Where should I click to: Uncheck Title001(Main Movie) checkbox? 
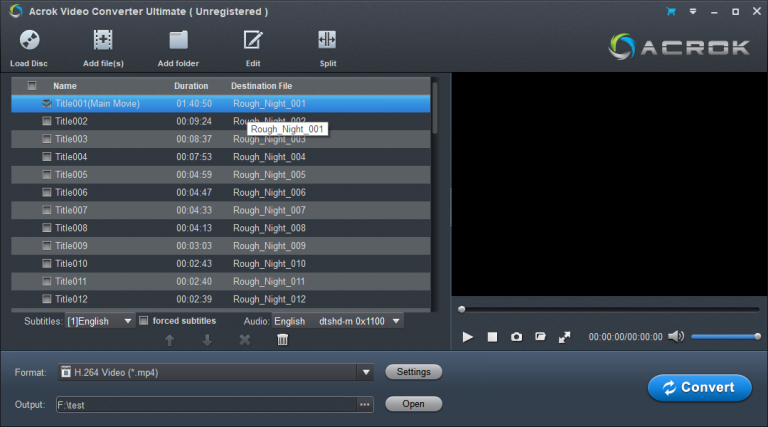47,103
